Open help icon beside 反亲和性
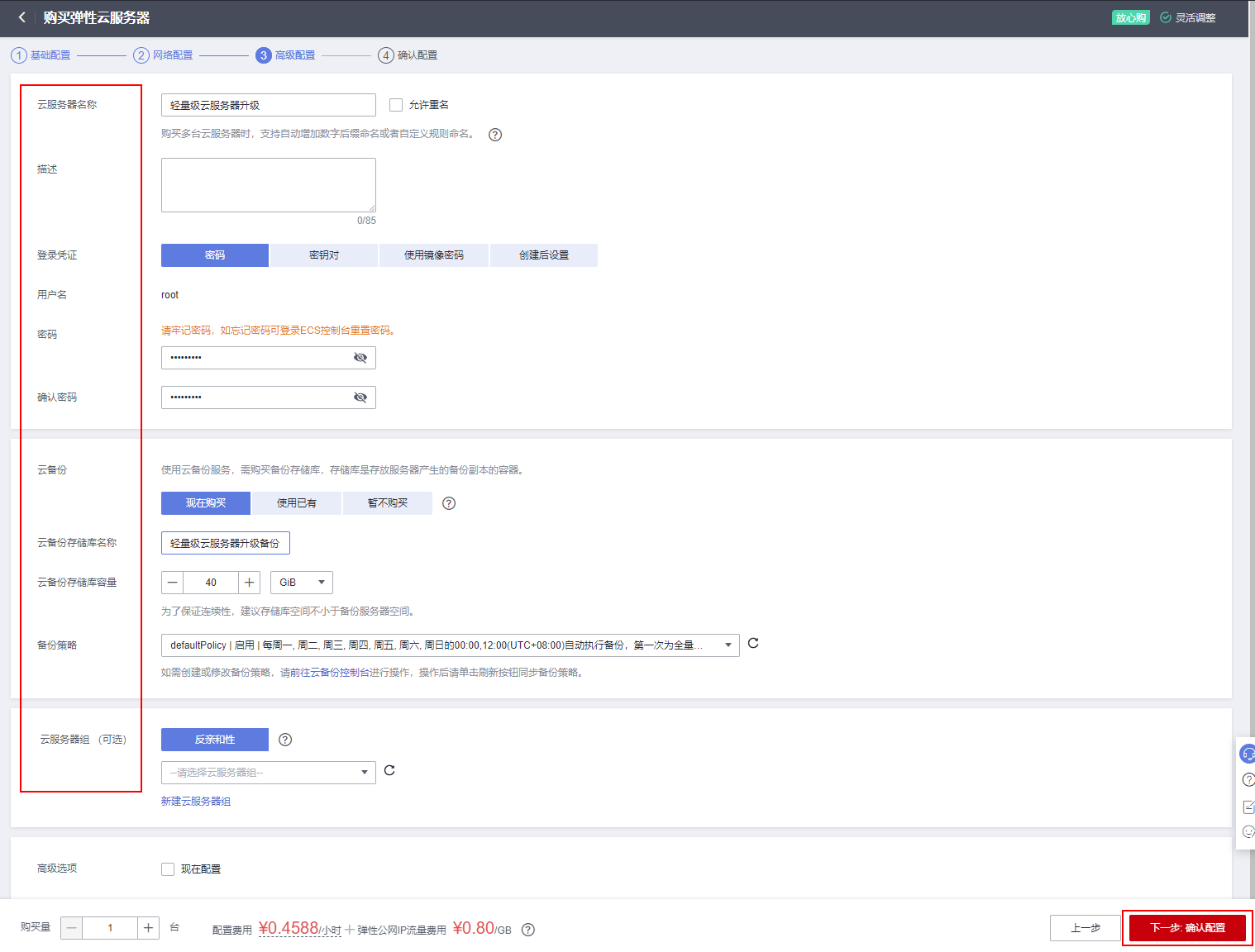The width and height of the screenshot is (1255, 952). click(285, 740)
